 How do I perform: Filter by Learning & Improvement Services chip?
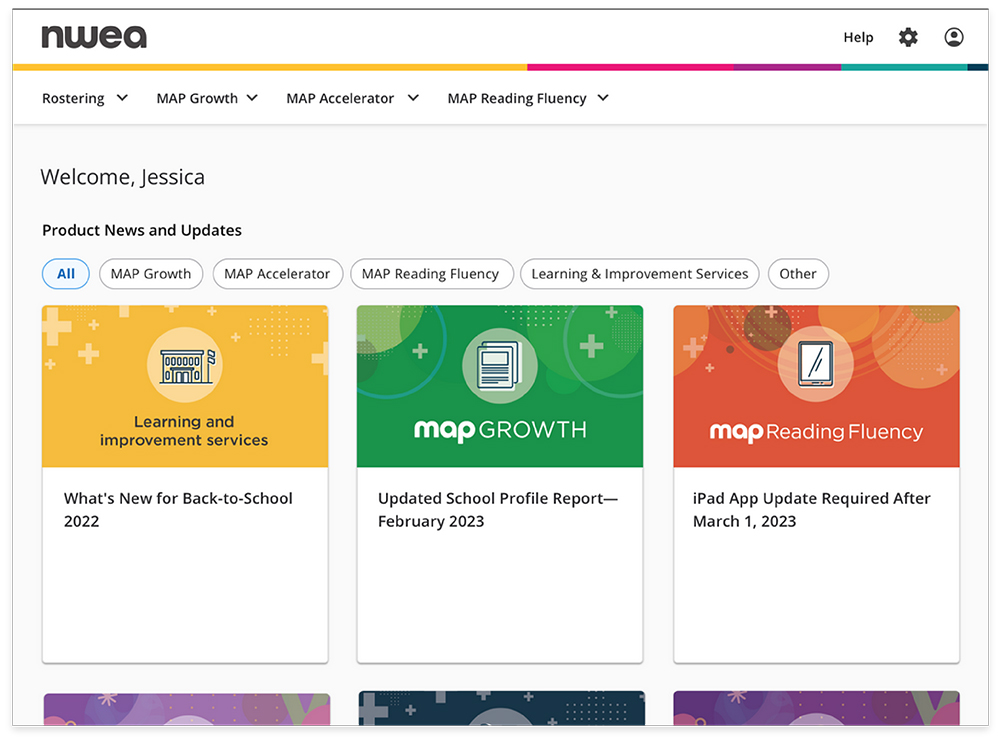click(x=640, y=274)
